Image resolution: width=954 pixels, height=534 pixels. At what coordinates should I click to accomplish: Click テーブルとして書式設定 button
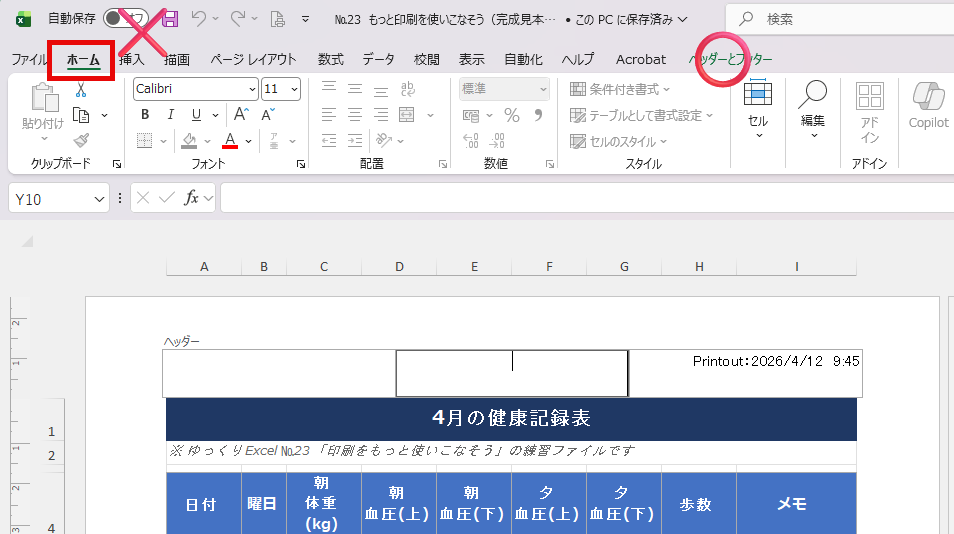[x=642, y=115]
